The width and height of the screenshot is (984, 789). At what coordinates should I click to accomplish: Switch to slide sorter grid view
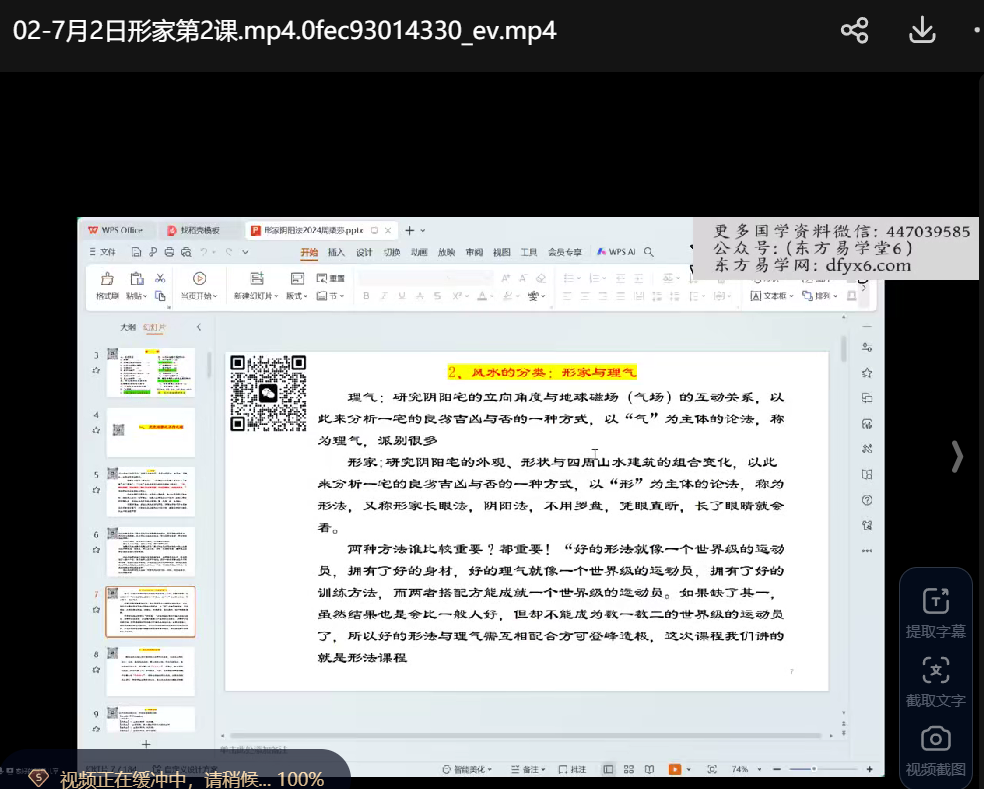tap(629, 769)
